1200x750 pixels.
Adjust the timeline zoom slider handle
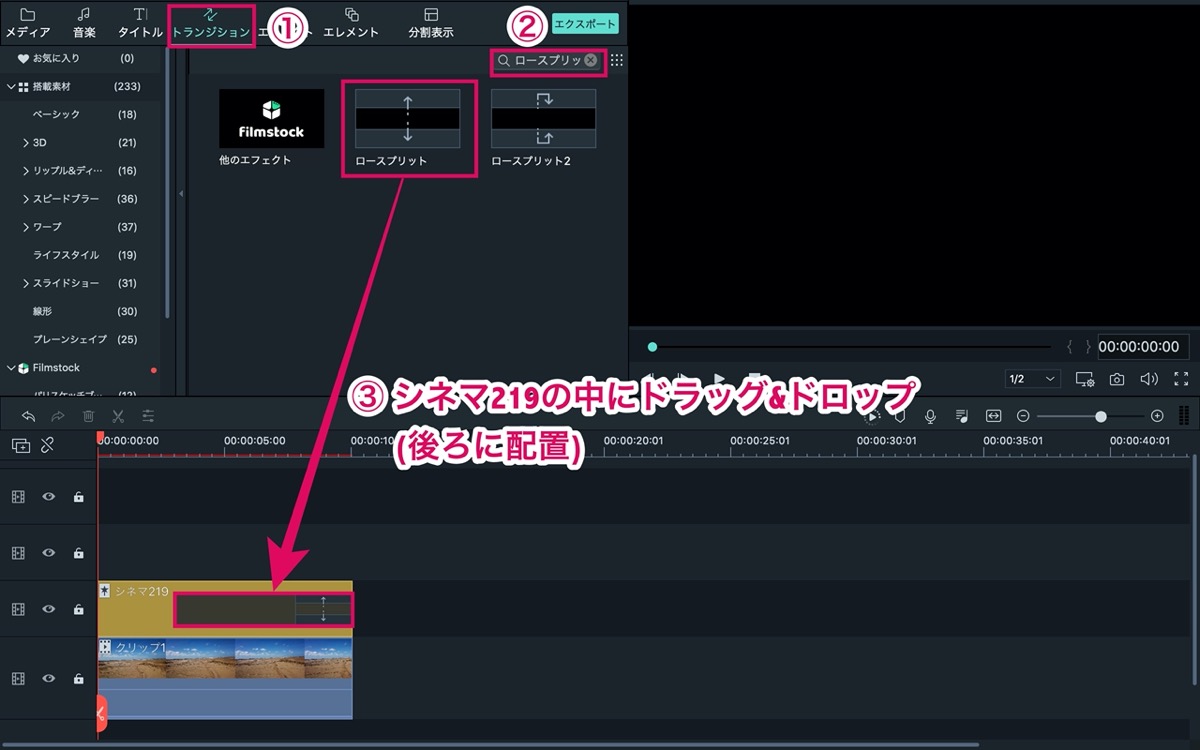tap(1101, 416)
